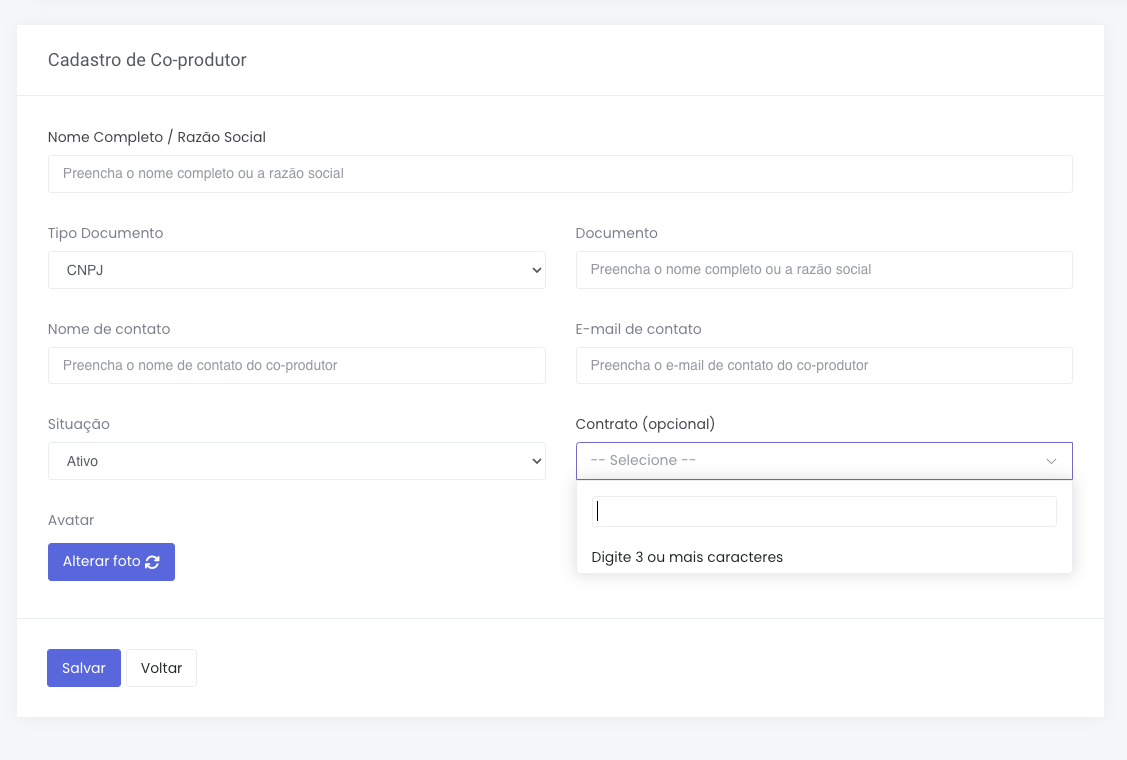Viewport: 1127px width, 760px height.
Task: Open the Tipo Documento CNPJ dropdown
Action: point(296,270)
